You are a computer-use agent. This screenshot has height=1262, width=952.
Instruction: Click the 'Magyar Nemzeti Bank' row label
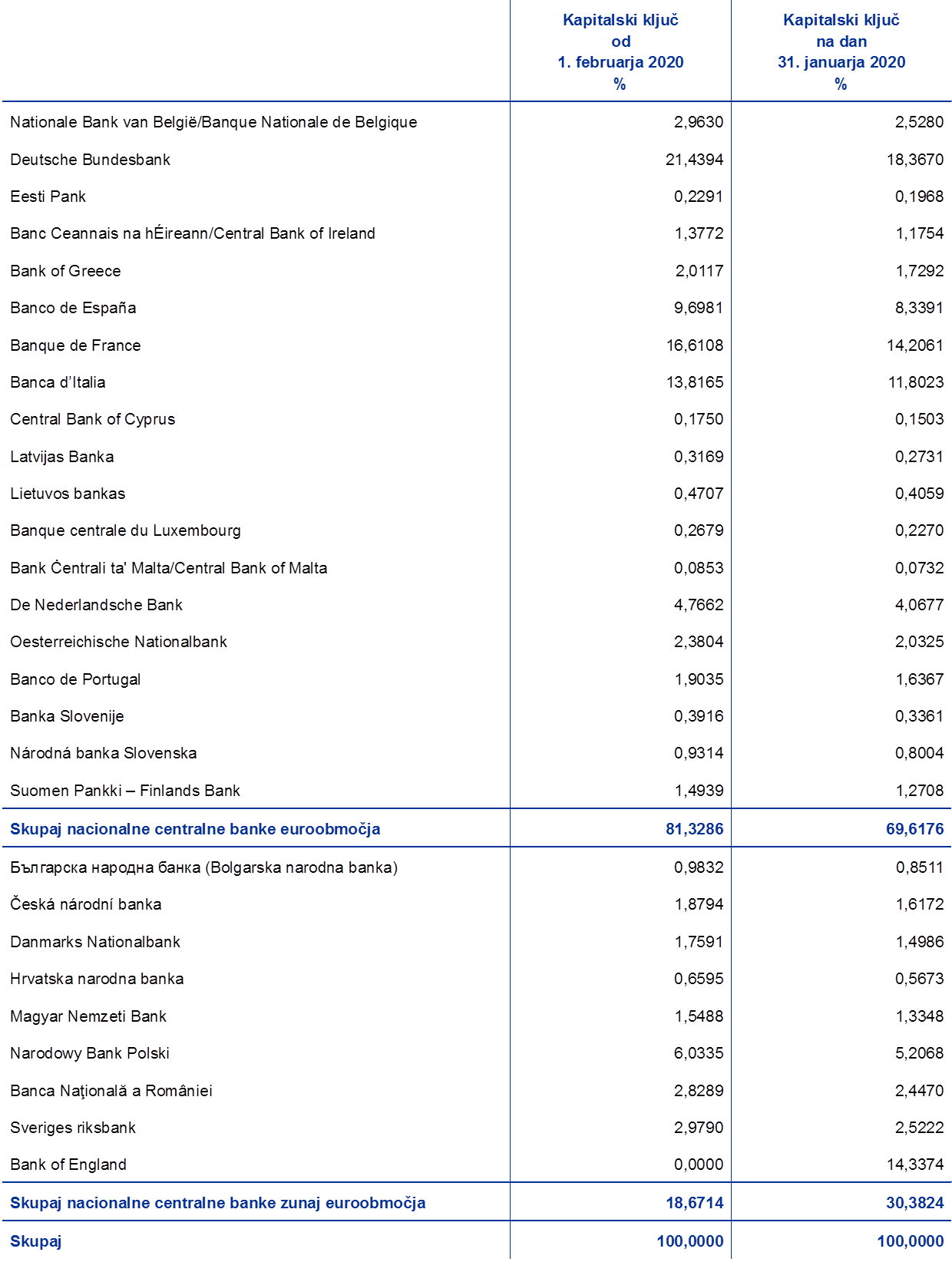pyautogui.click(x=88, y=1016)
